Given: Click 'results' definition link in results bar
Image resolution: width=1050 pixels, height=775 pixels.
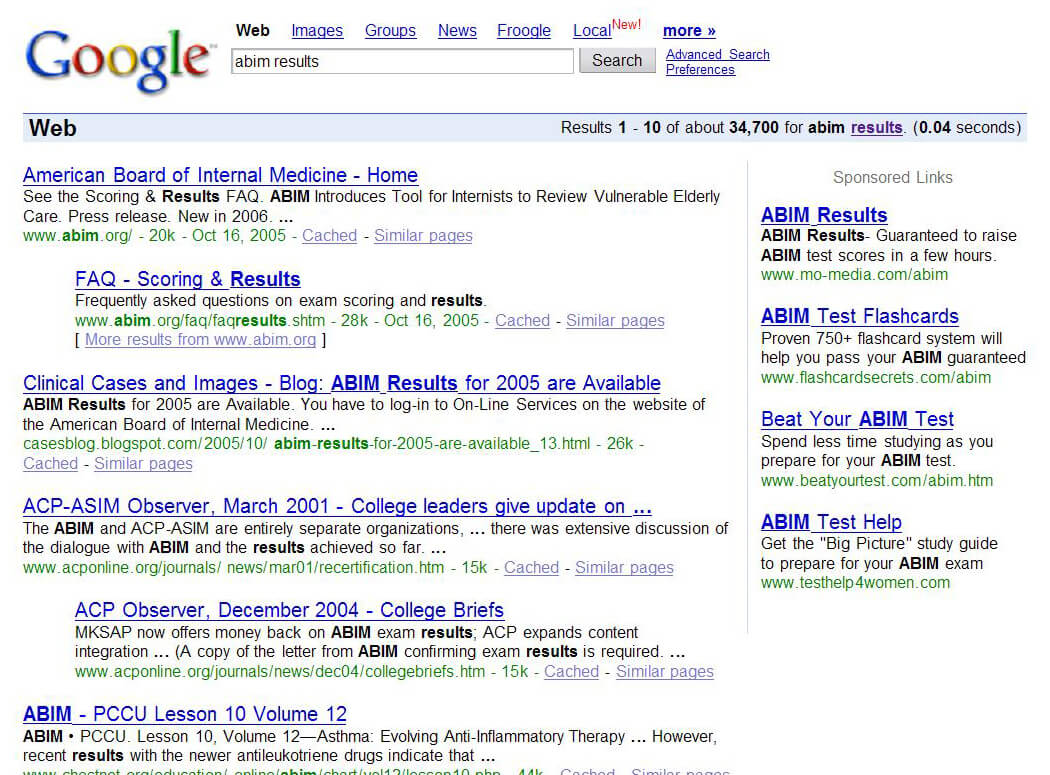Looking at the screenshot, I should pyautogui.click(x=877, y=127).
